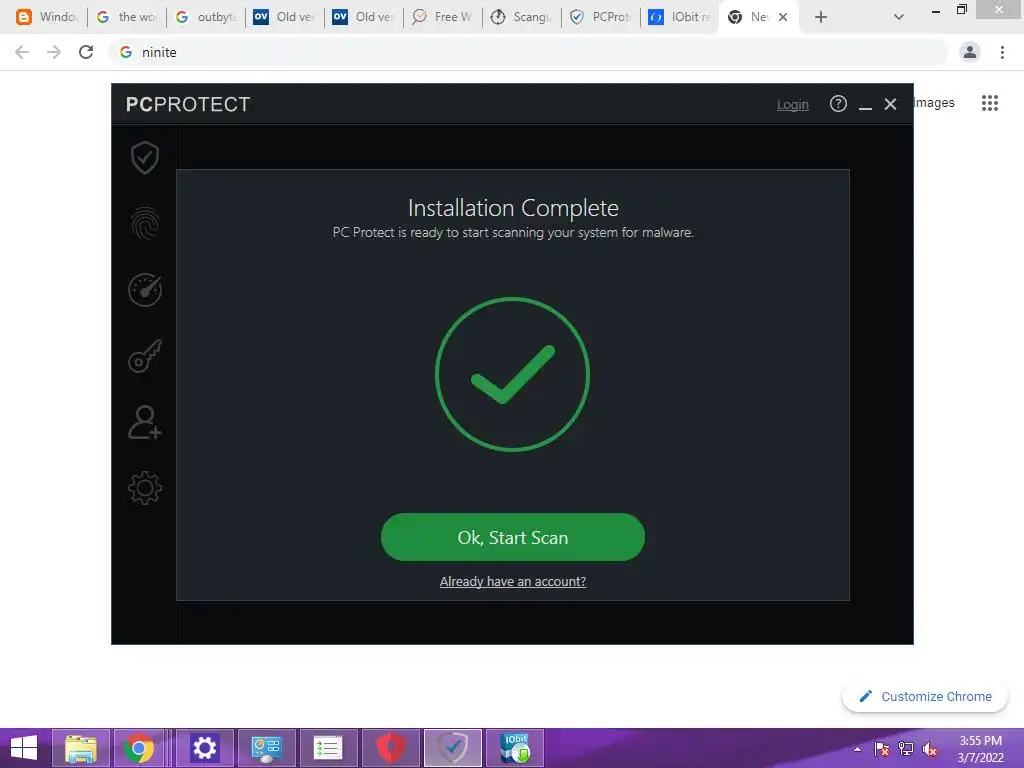The height and width of the screenshot is (768, 1024).
Task: Switch to the Windo Blogger tab
Action: tap(48, 17)
